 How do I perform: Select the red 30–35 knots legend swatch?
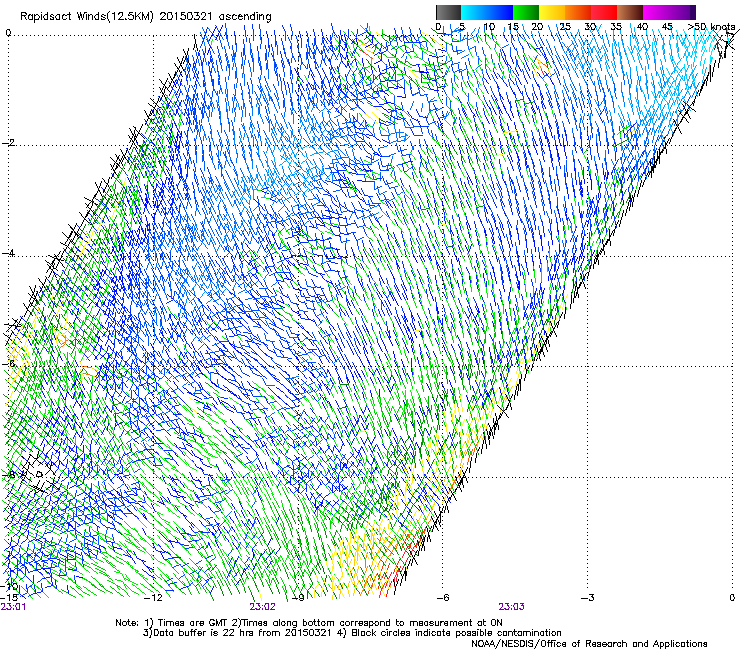point(604,12)
